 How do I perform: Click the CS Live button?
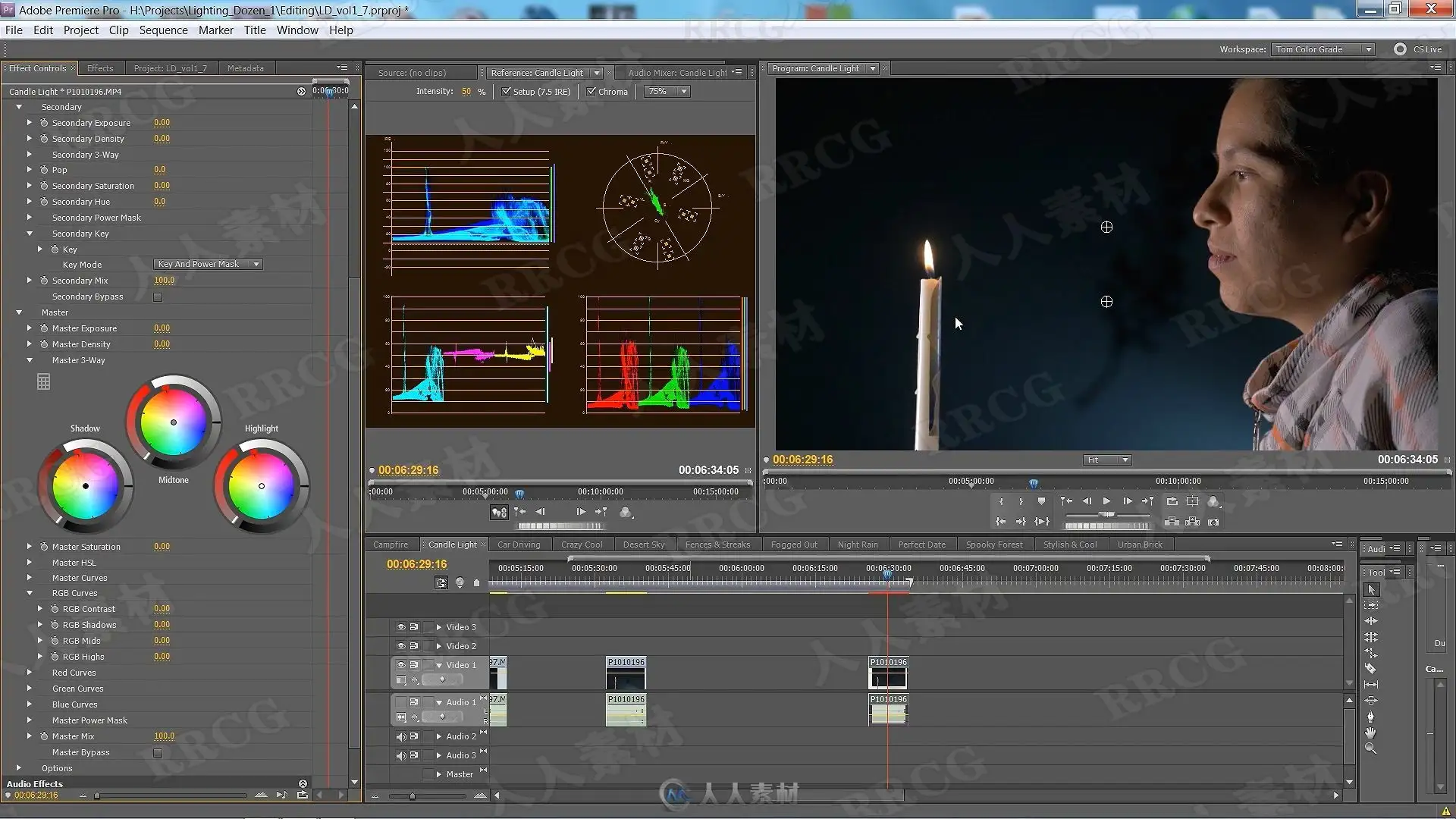[1418, 49]
